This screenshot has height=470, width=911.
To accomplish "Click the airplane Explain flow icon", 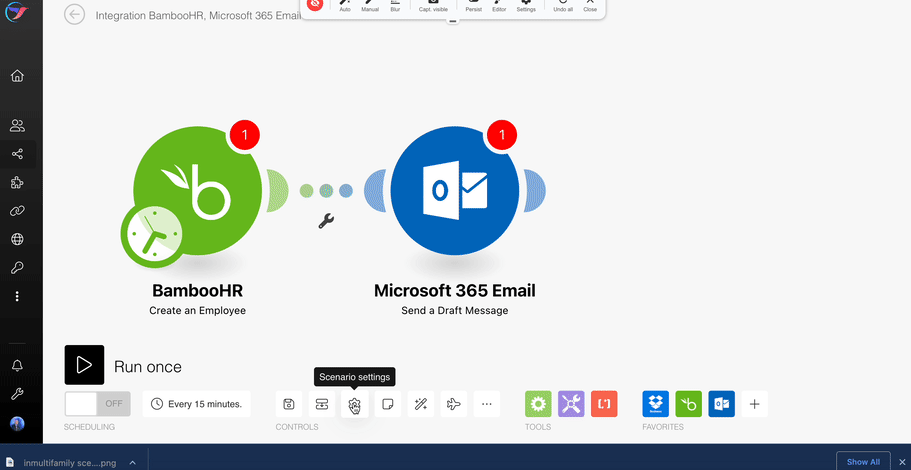I will pos(454,404).
